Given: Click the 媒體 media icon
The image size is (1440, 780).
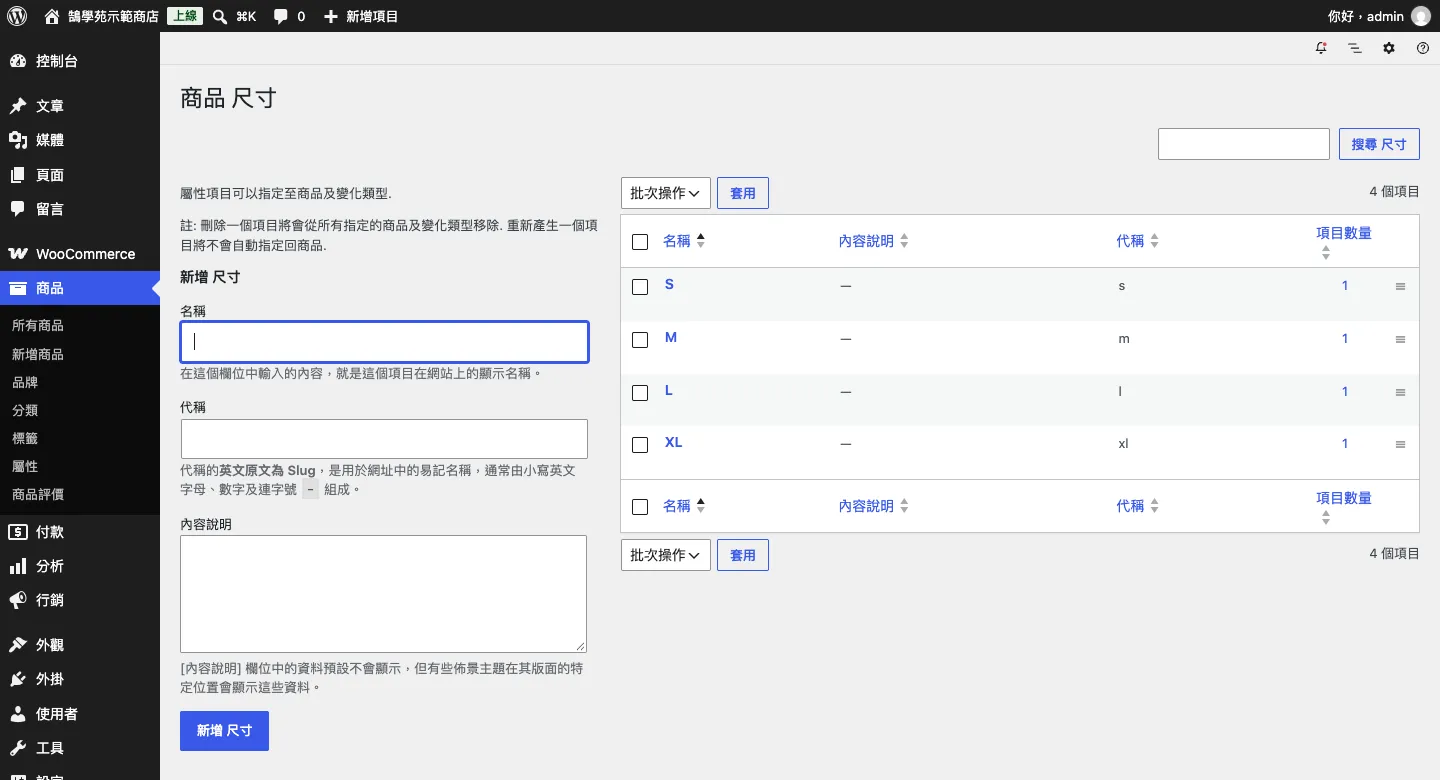Looking at the screenshot, I should [18, 140].
